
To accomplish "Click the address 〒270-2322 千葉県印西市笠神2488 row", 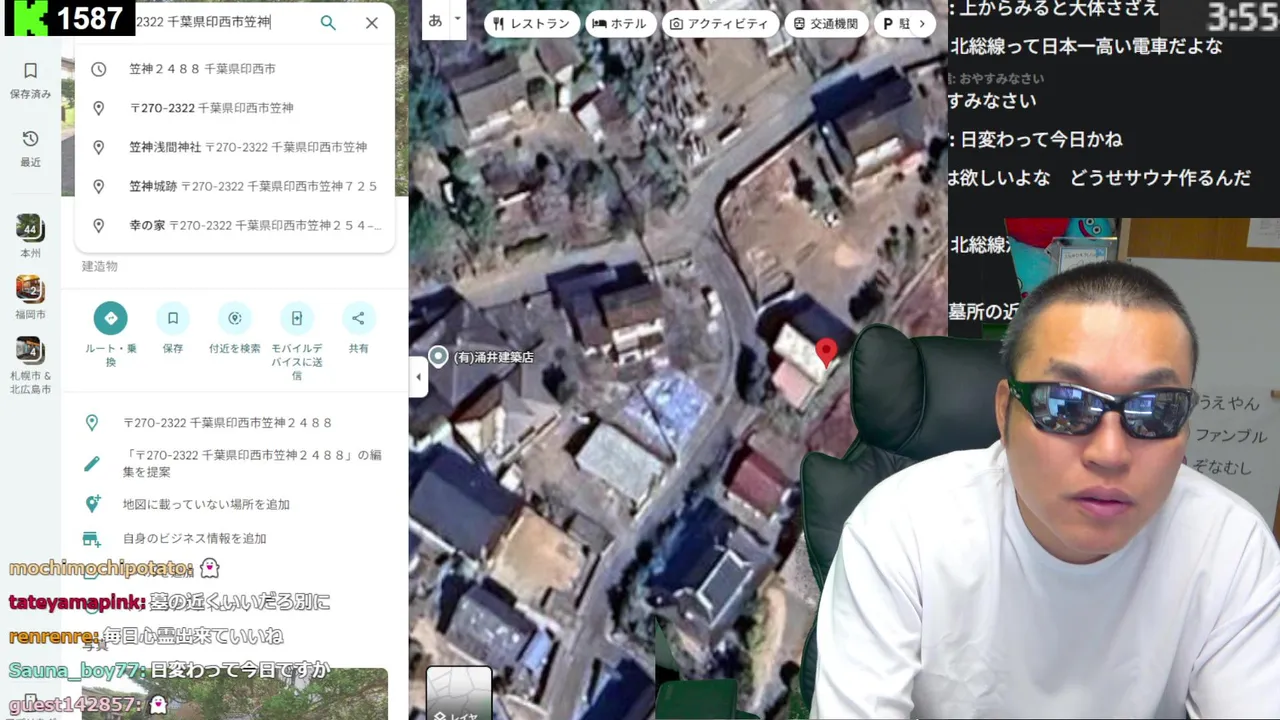I will [235, 423].
